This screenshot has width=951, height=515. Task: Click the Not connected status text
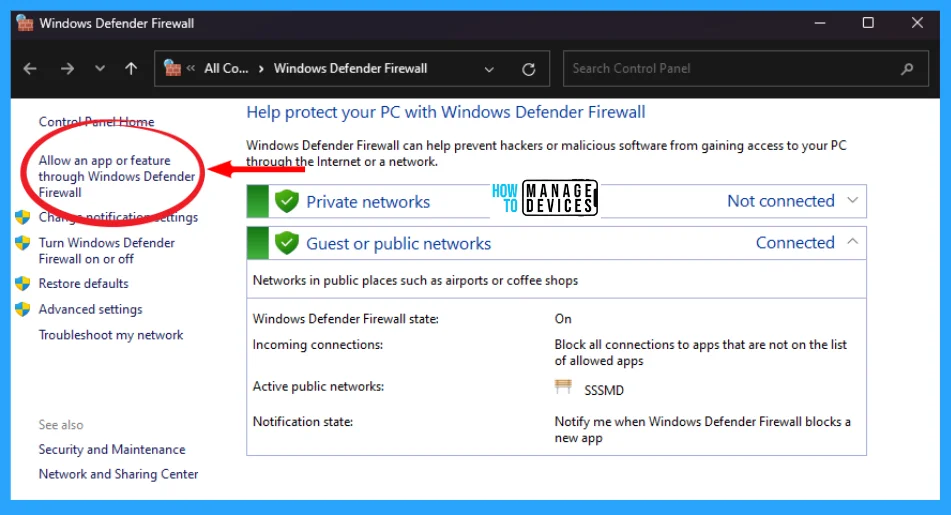click(x=781, y=201)
